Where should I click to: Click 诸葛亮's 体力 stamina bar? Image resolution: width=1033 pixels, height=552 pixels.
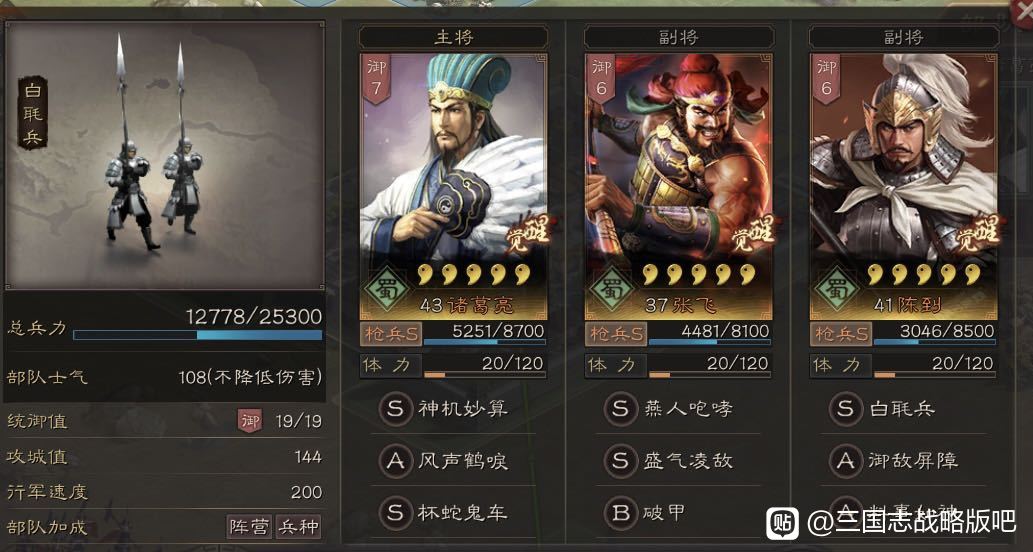point(484,375)
